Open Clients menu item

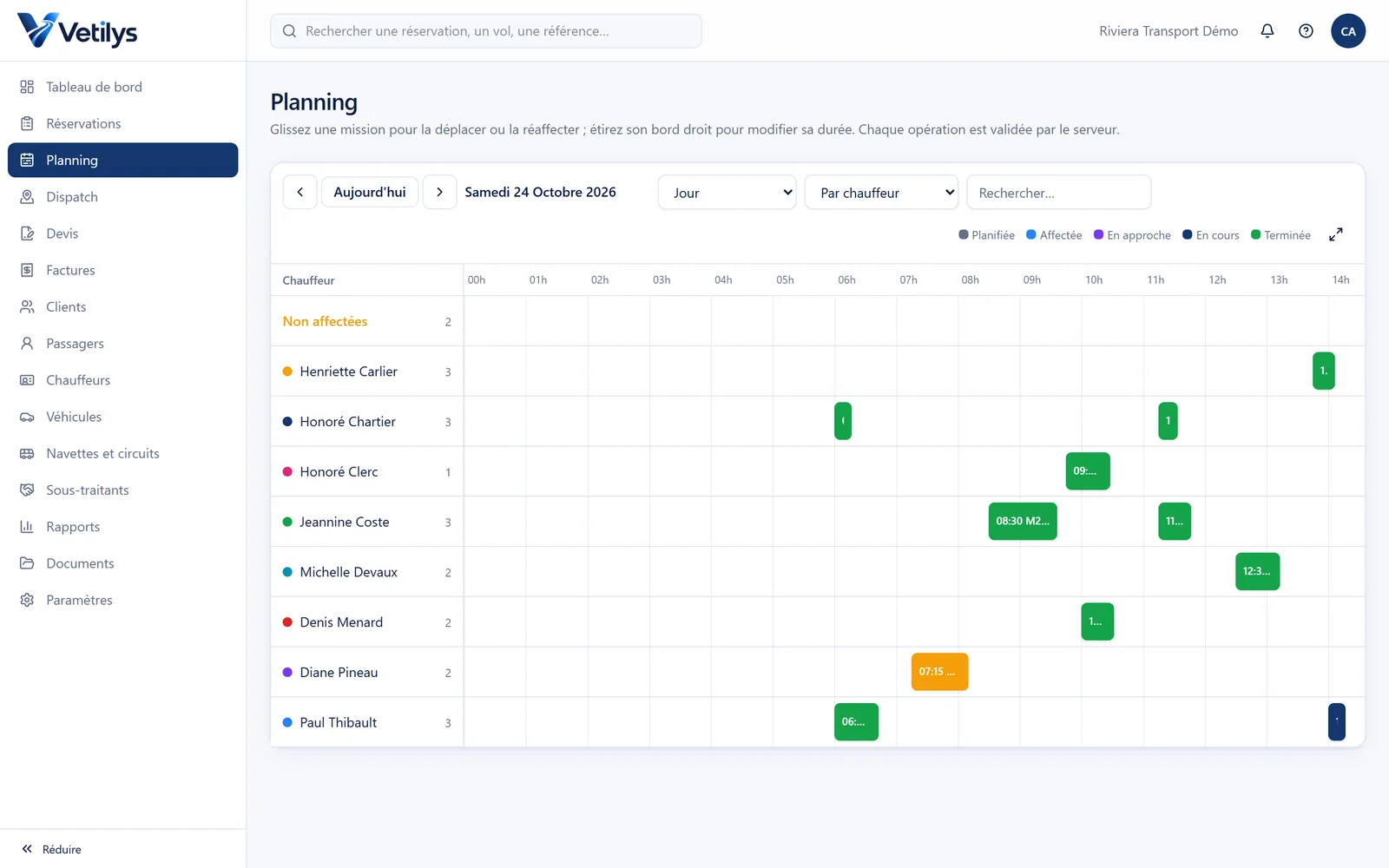(x=122, y=307)
